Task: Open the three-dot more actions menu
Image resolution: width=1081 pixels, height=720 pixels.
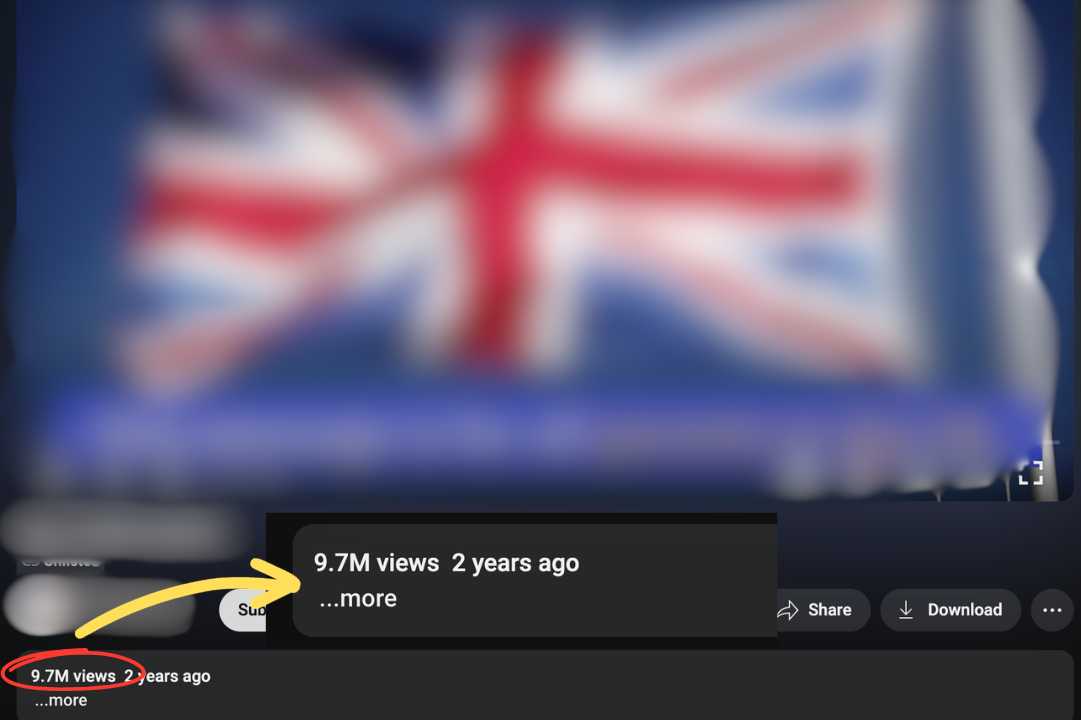Action: (1052, 610)
